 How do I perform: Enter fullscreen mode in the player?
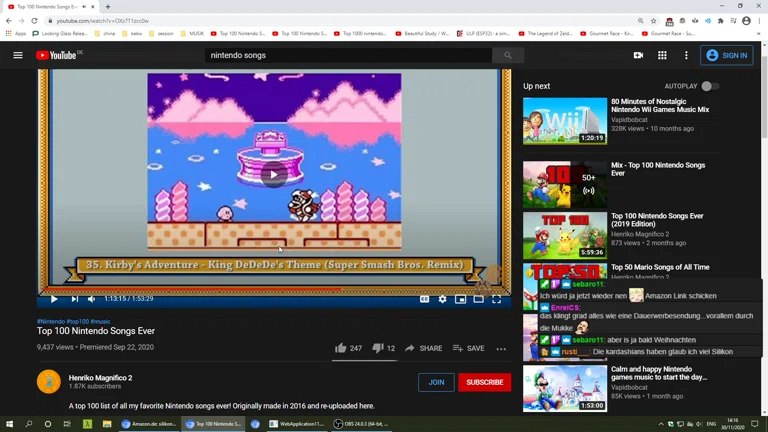pos(496,299)
